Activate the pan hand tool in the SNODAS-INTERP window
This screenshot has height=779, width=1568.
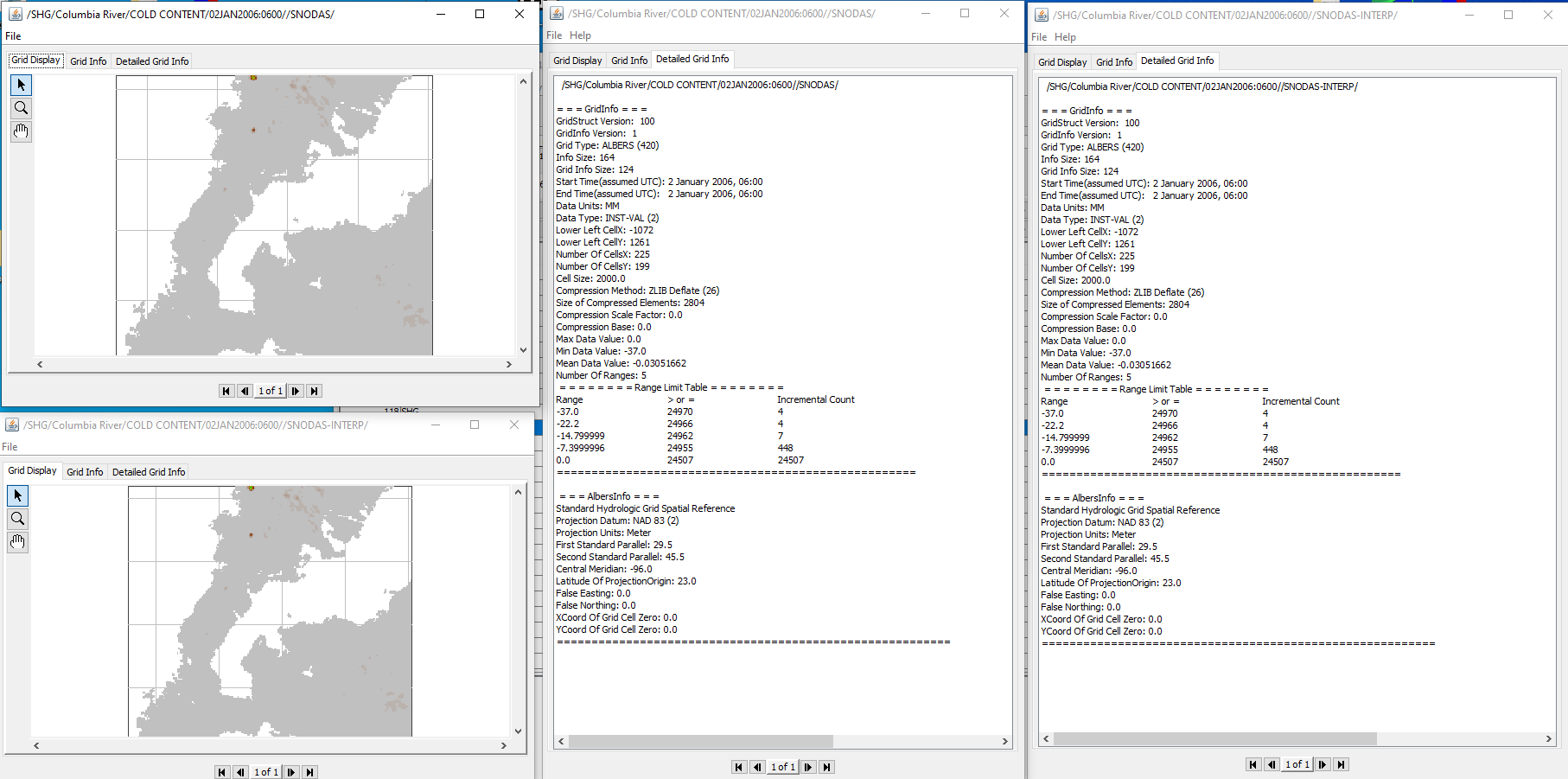[17, 542]
